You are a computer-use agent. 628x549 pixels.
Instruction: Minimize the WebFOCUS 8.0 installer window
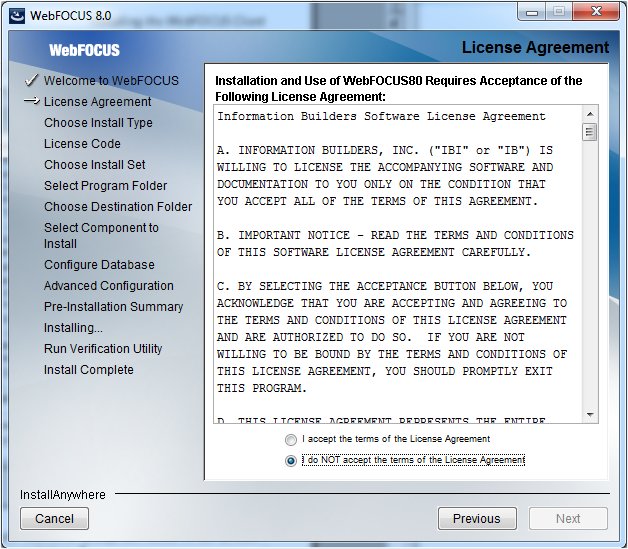pyautogui.click(x=531, y=12)
